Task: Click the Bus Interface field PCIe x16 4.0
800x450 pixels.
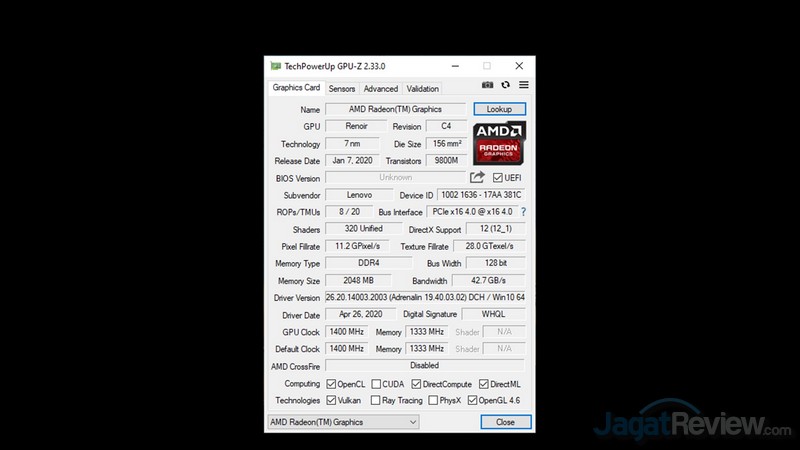Action: [x=472, y=212]
